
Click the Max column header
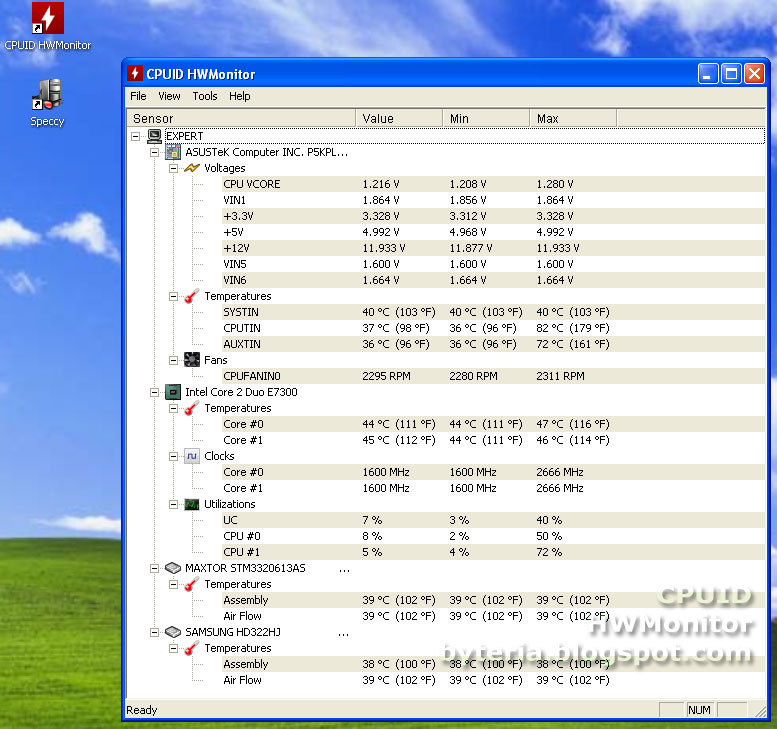573,118
